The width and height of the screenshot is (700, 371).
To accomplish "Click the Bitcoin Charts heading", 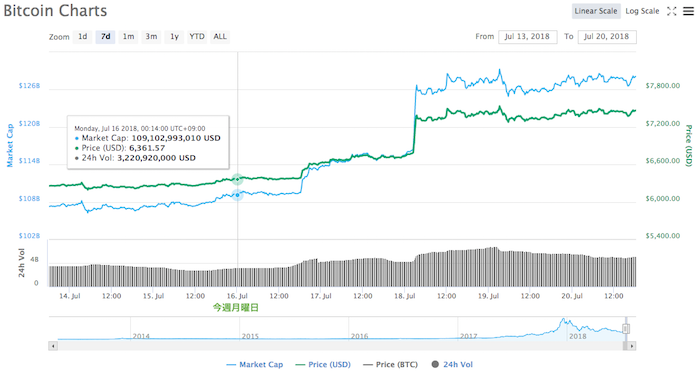I will pyautogui.click(x=55, y=11).
